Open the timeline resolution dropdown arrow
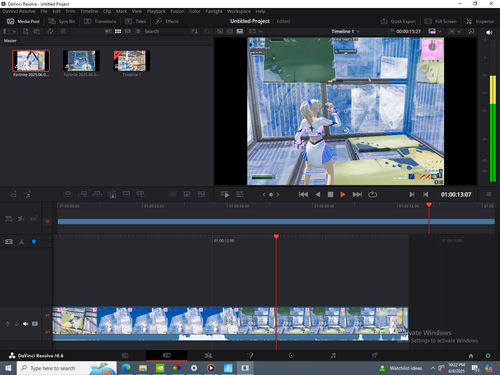Screen dimensions: 500x375 (x=440, y=31)
